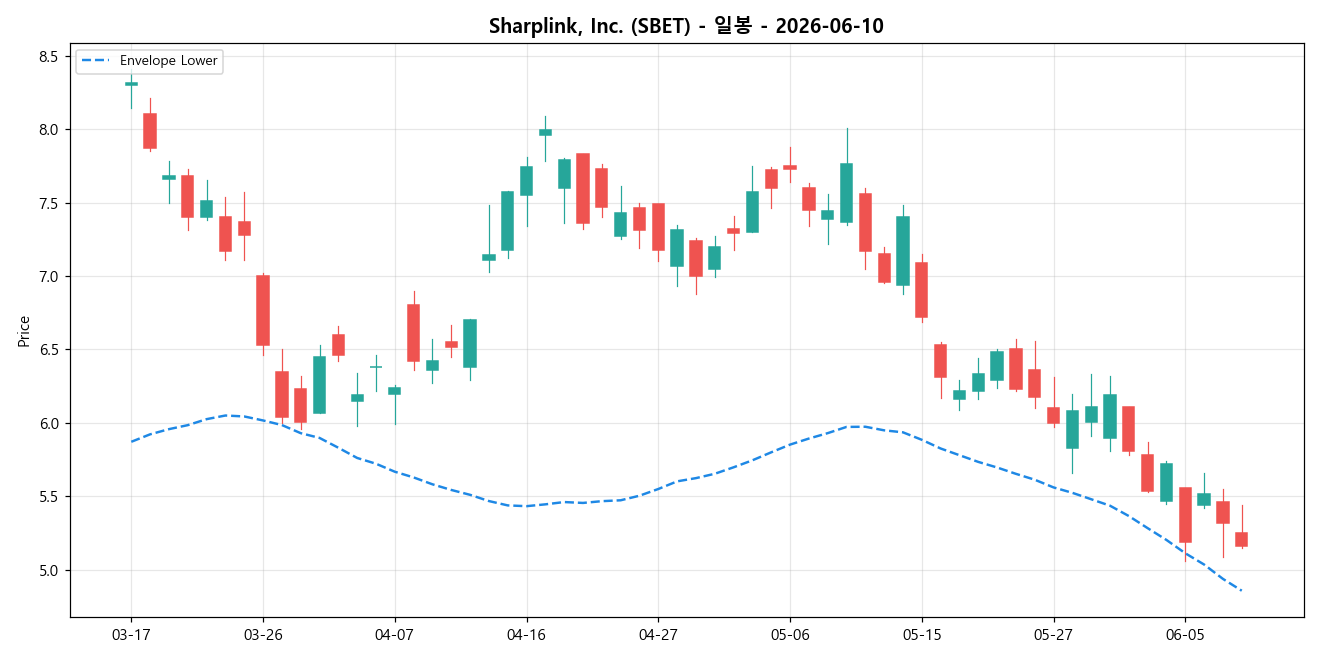
Task: Click the 05-27 date tick label
Action: tap(1053, 636)
